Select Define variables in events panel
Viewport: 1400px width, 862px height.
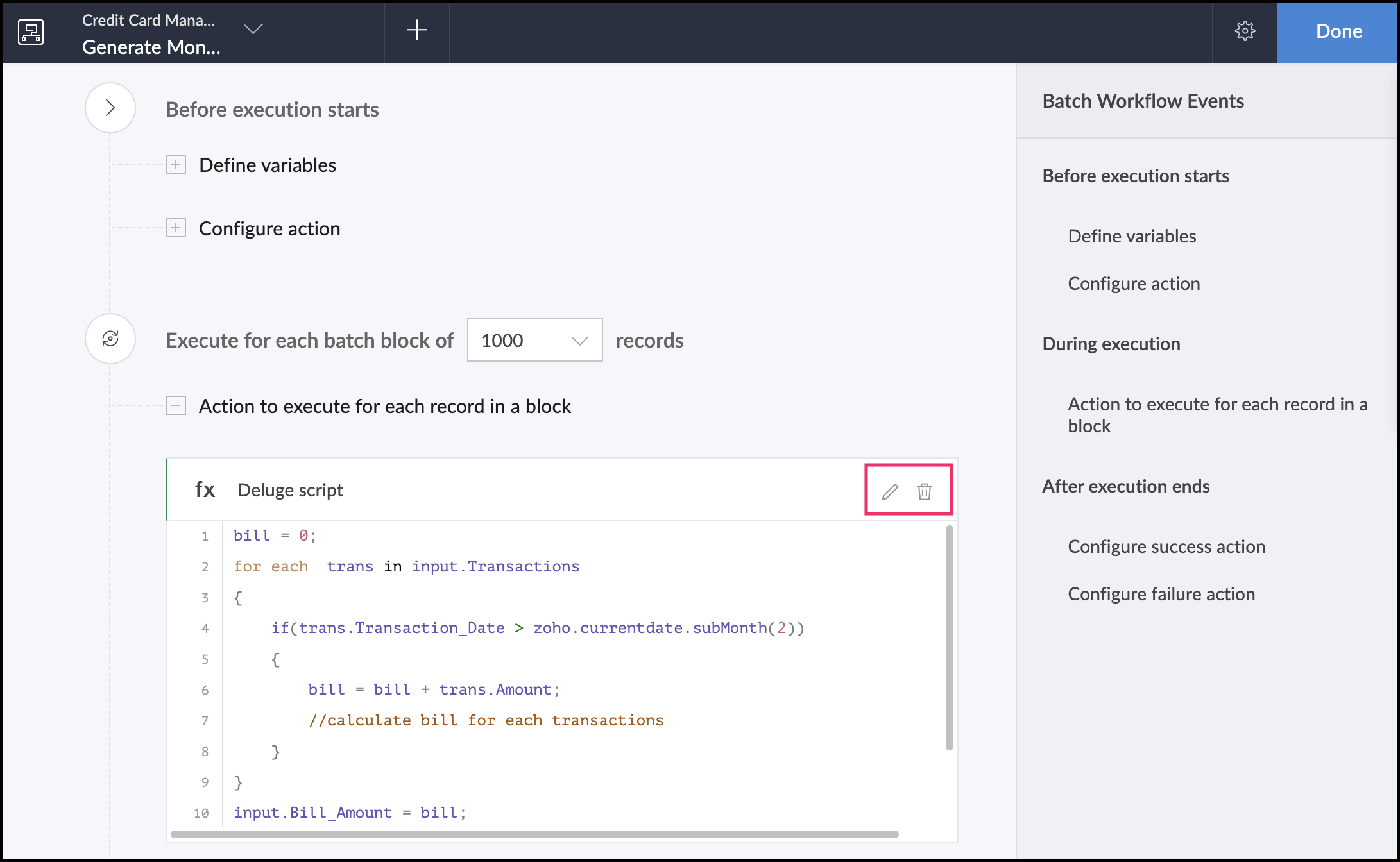1132,236
